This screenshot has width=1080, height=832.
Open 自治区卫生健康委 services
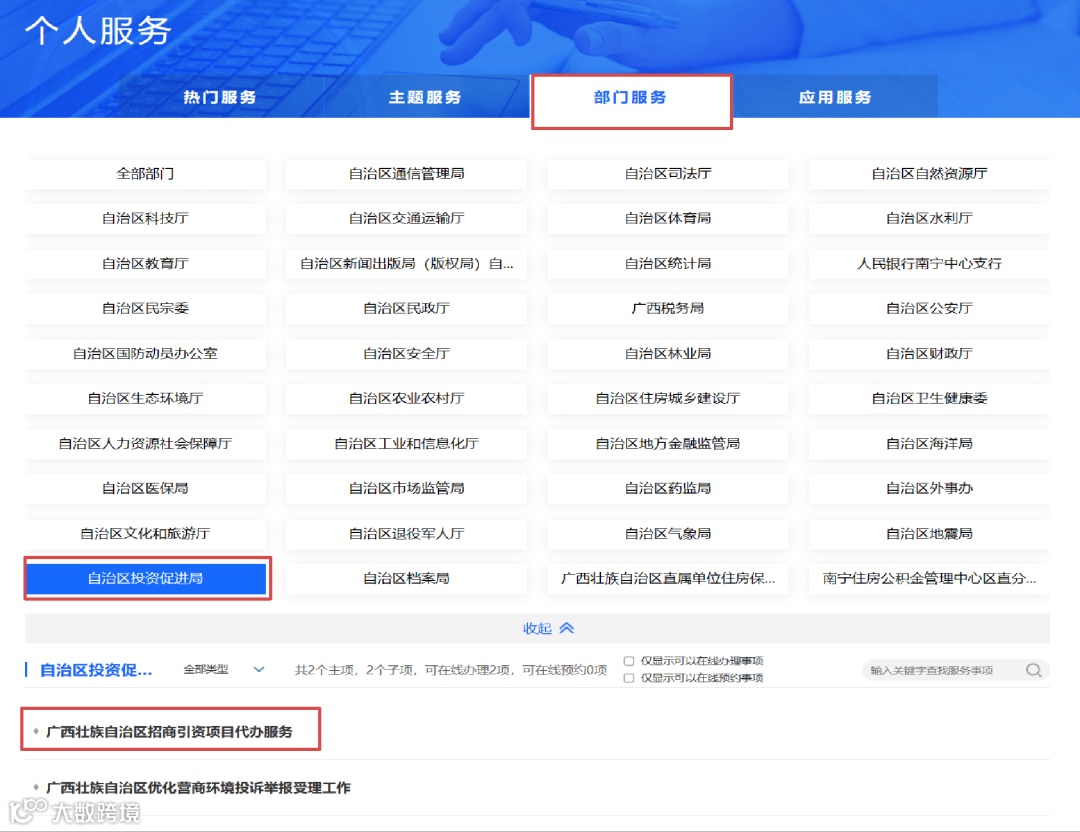pos(929,399)
